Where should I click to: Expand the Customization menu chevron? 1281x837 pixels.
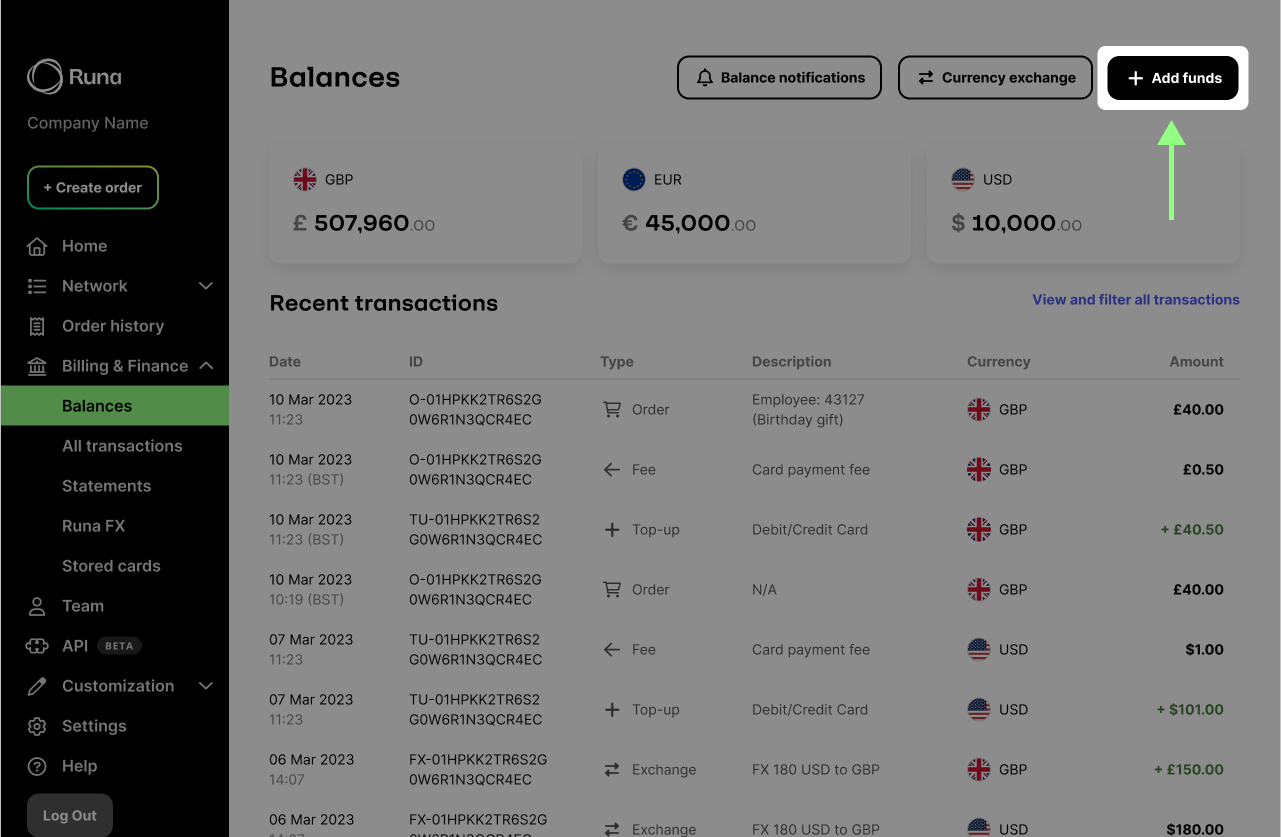206,686
